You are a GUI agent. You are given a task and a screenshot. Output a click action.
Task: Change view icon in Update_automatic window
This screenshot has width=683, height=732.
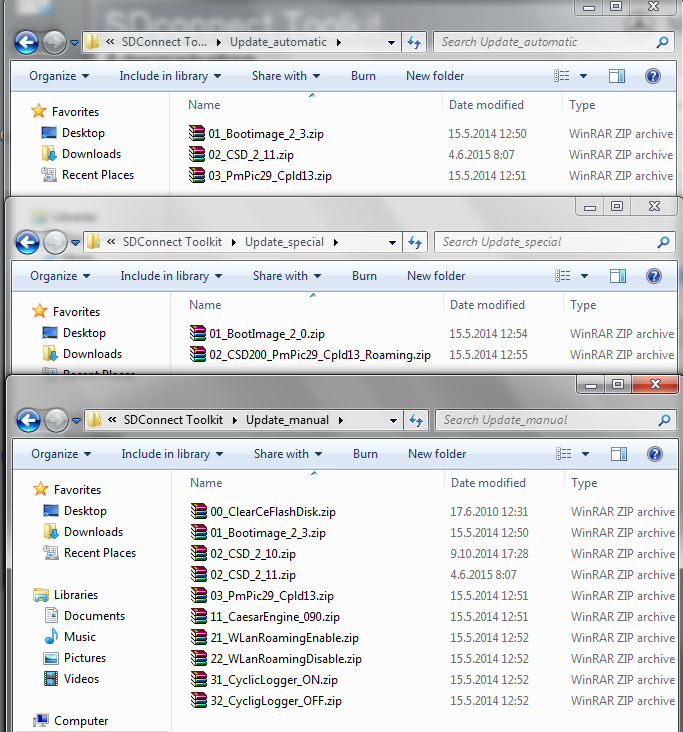click(x=562, y=76)
